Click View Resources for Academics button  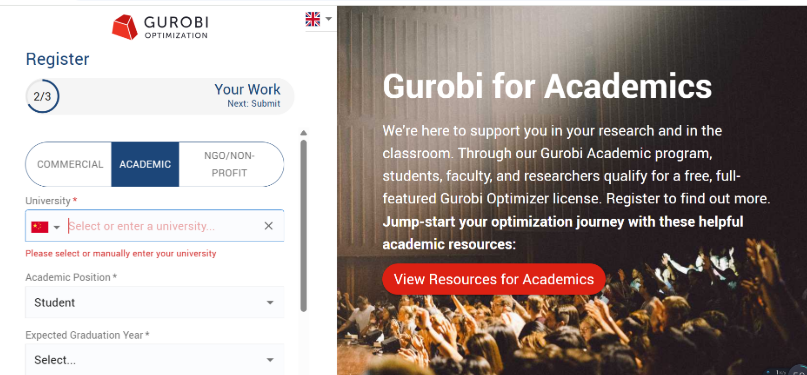coord(494,279)
